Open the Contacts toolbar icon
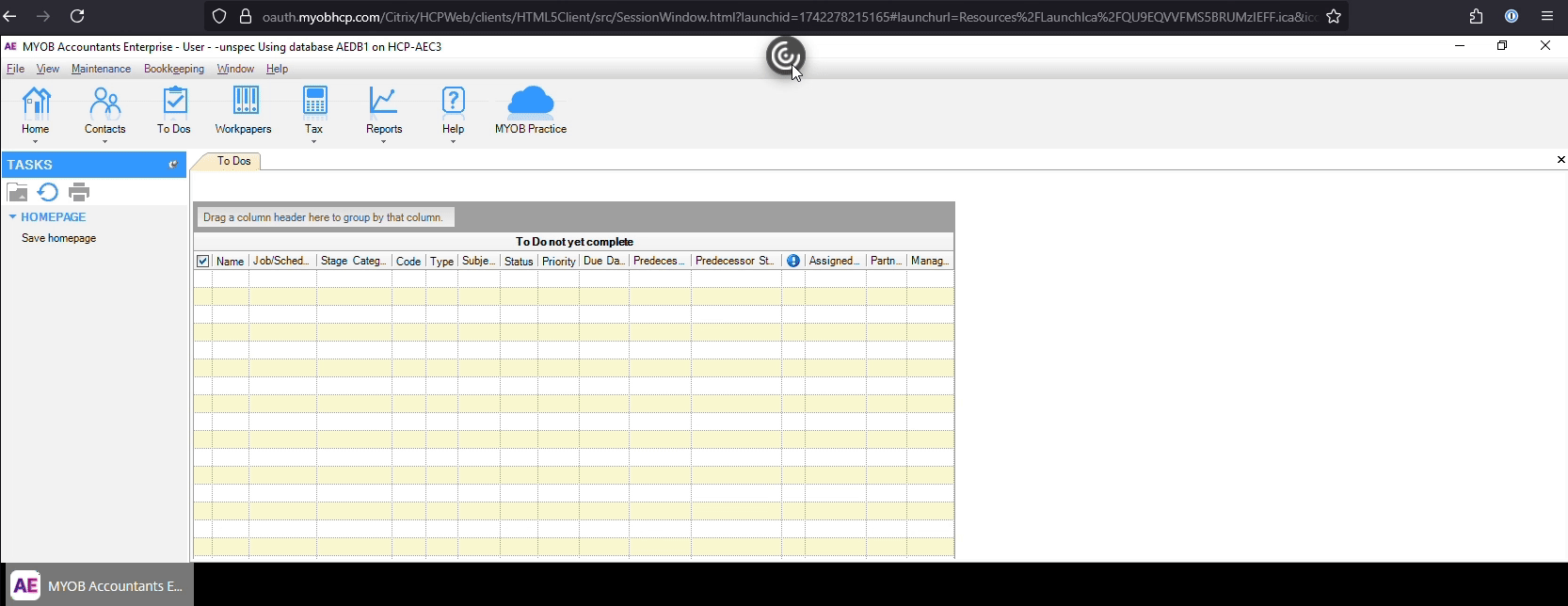The image size is (1568, 606). pyautogui.click(x=104, y=110)
